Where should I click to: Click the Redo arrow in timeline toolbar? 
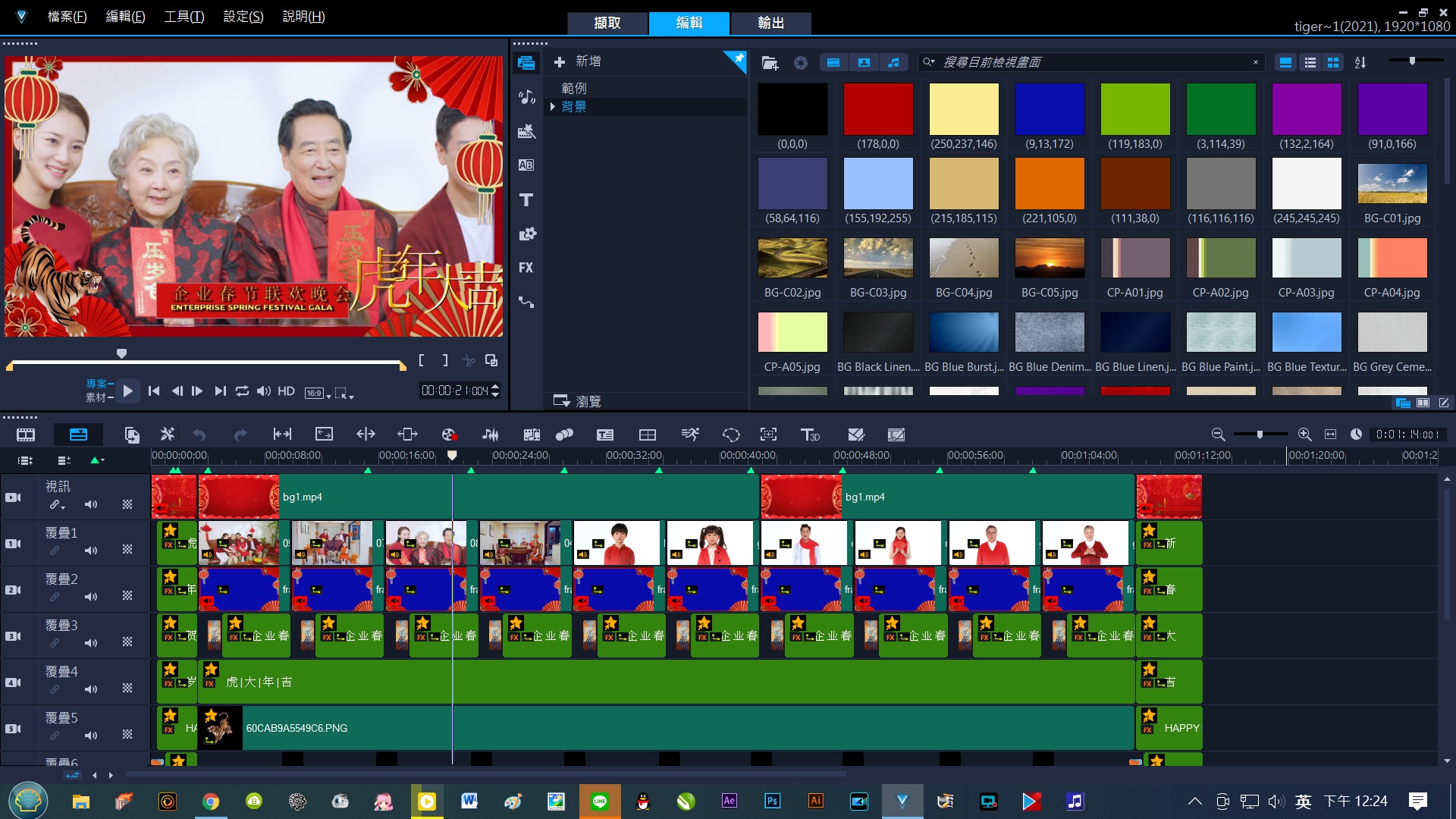click(x=240, y=435)
